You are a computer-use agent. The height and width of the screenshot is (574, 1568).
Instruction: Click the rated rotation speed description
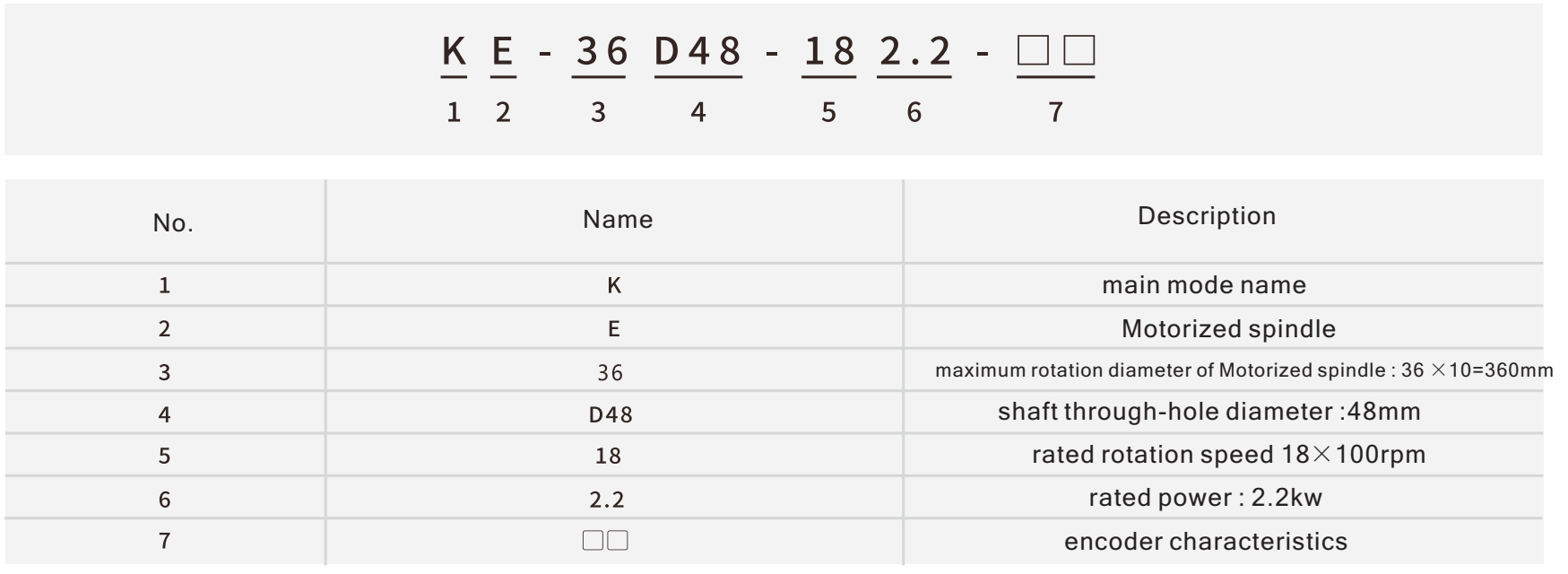(x=1228, y=455)
